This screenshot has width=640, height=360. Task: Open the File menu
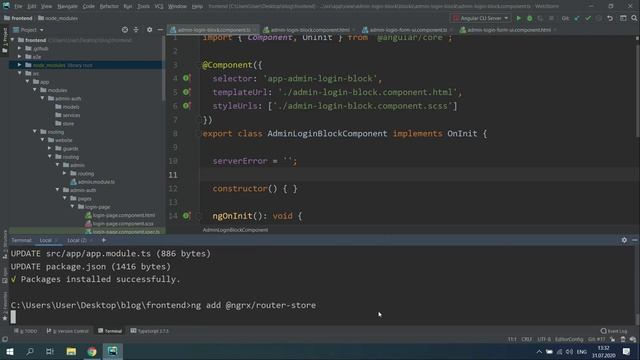[x=18, y=7]
